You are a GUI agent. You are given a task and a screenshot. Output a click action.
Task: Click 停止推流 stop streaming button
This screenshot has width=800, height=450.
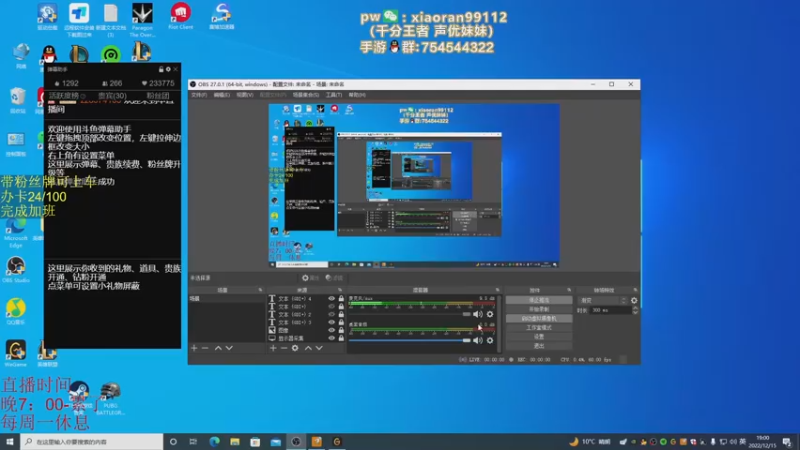[x=539, y=301]
